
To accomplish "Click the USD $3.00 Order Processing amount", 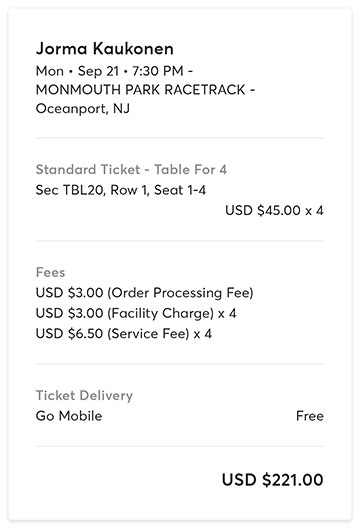I will tap(69, 293).
